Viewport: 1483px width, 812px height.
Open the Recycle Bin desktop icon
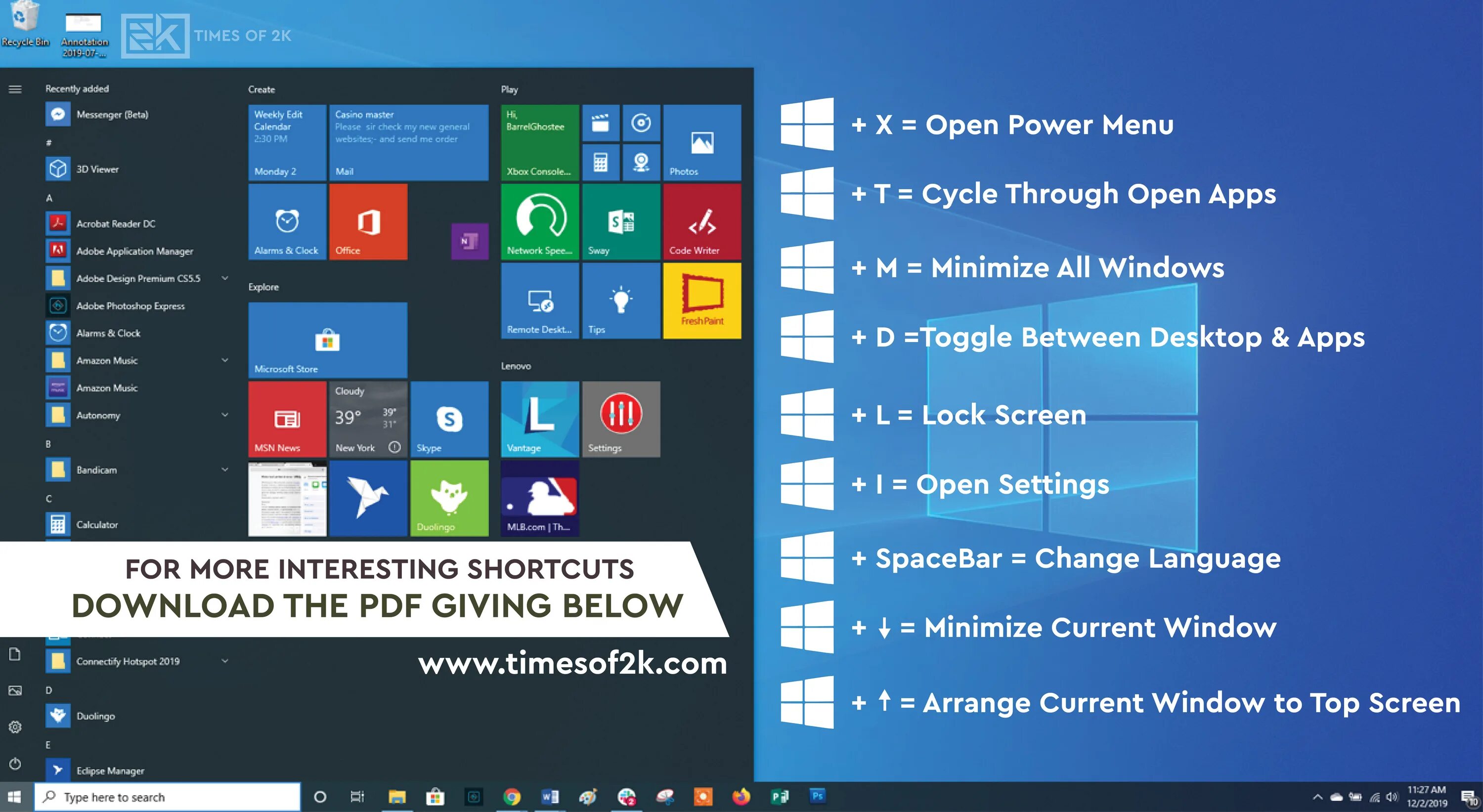[25, 24]
